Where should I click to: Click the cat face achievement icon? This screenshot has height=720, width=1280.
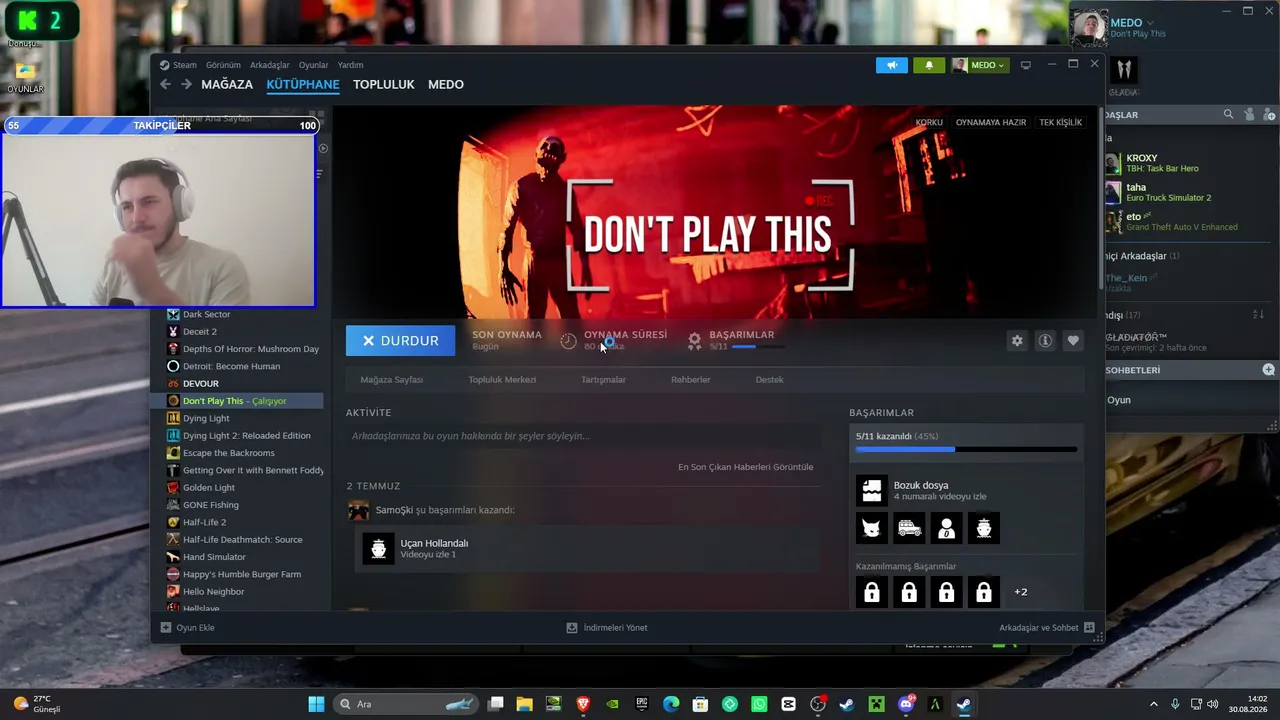point(872,528)
